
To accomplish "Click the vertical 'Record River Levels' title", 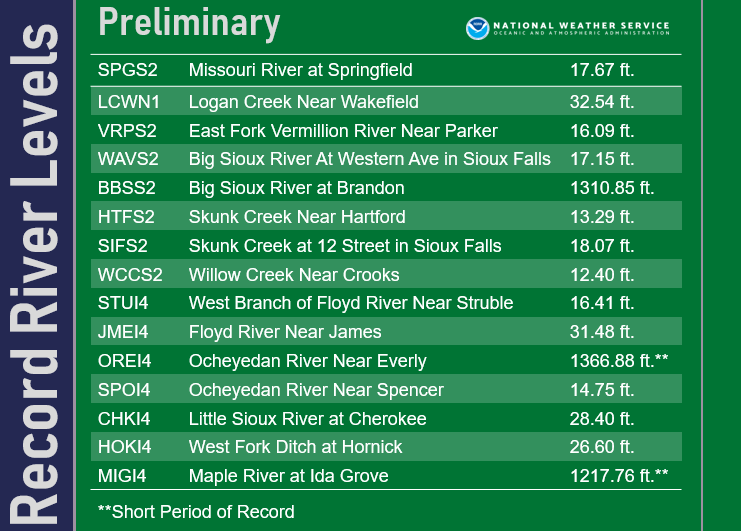I will pyautogui.click(x=34, y=274).
